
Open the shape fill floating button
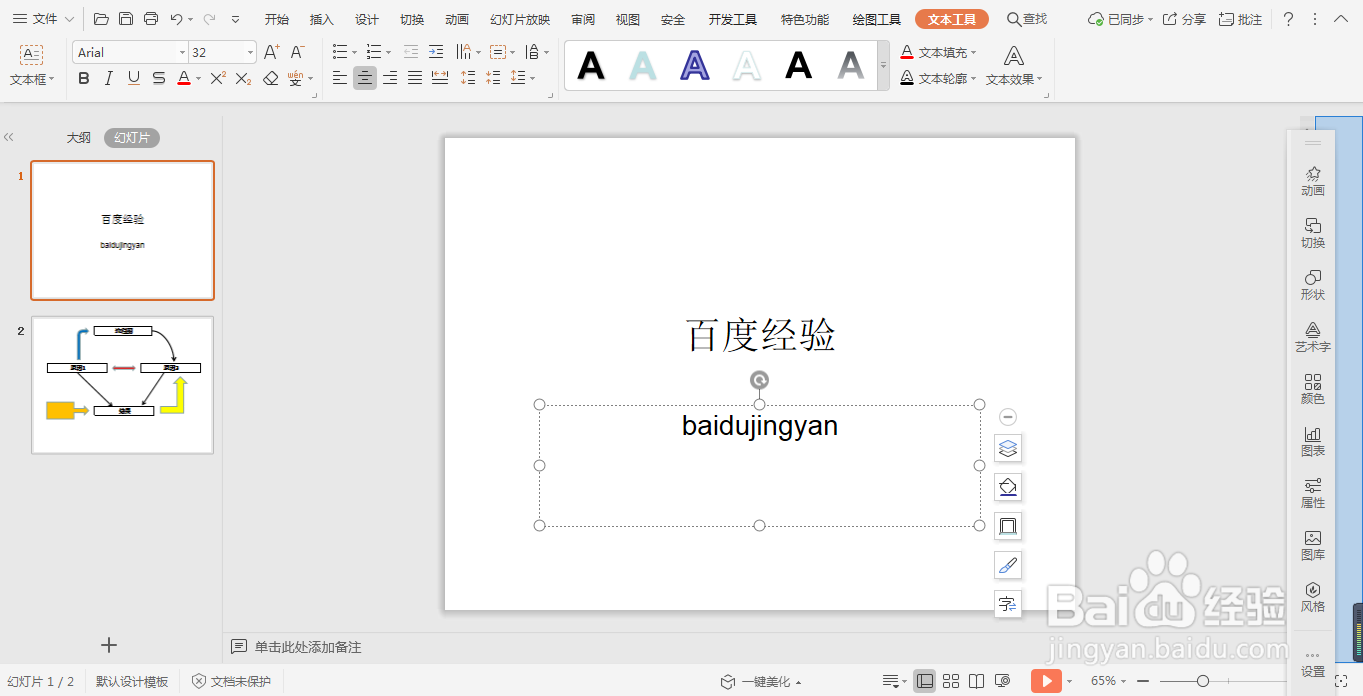click(1008, 487)
